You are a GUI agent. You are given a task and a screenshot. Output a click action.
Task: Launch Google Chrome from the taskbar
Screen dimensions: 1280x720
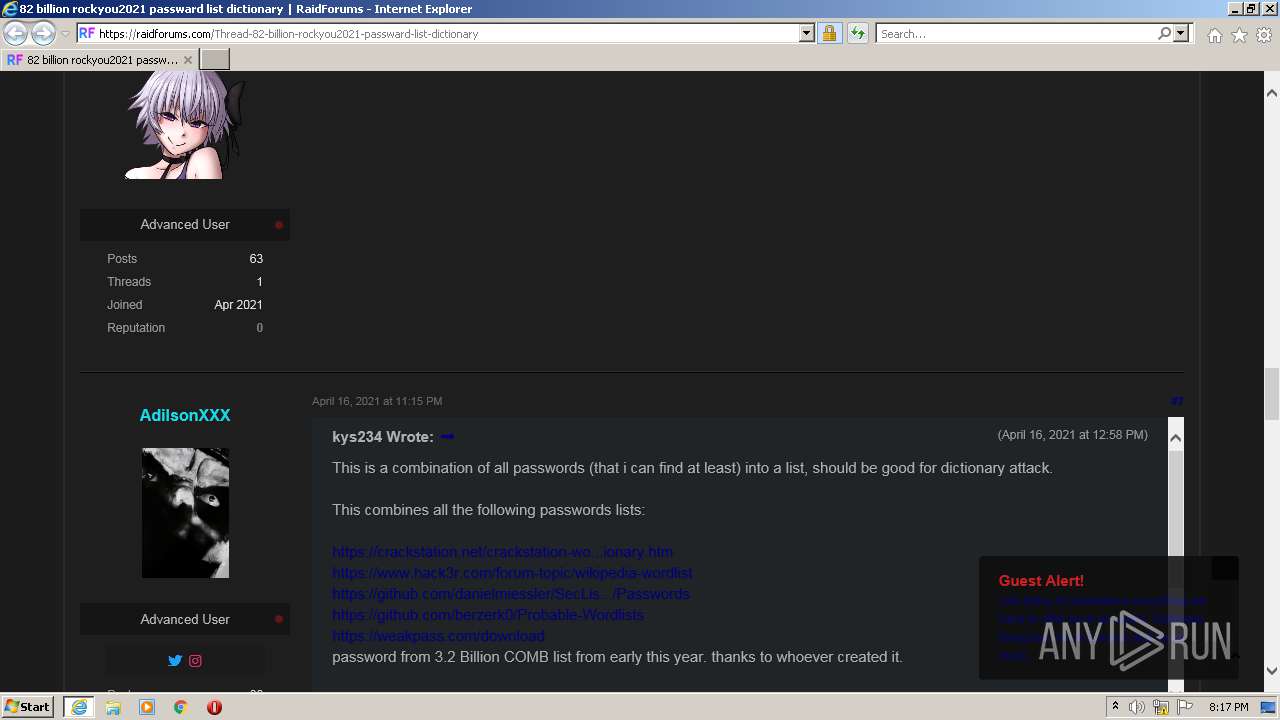point(181,707)
